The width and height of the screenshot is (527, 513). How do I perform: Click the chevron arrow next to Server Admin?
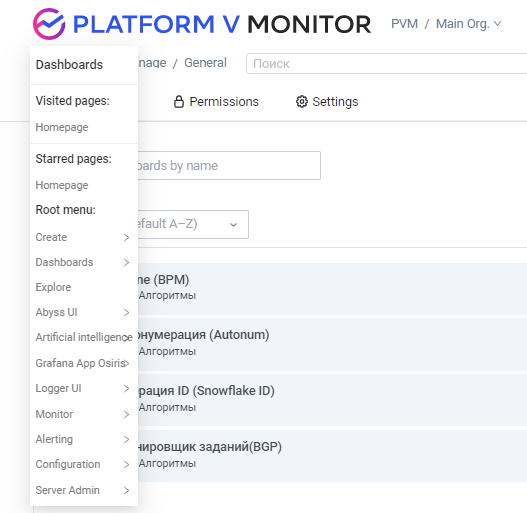(126, 490)
